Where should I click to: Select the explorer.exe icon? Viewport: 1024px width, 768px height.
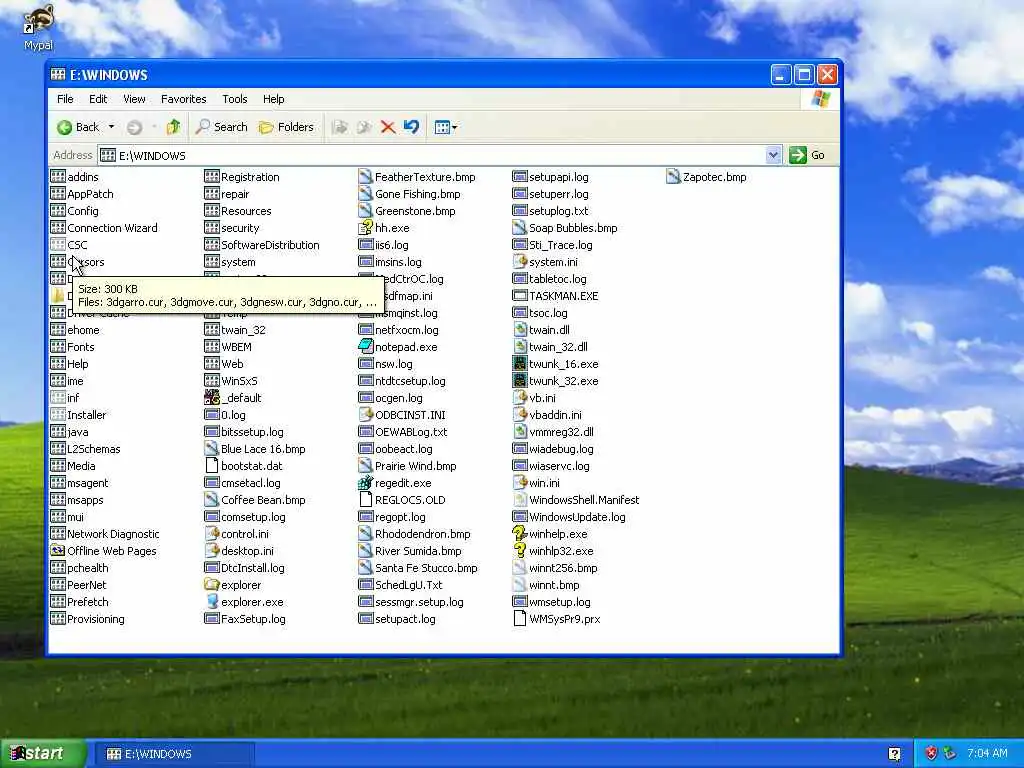212,601
